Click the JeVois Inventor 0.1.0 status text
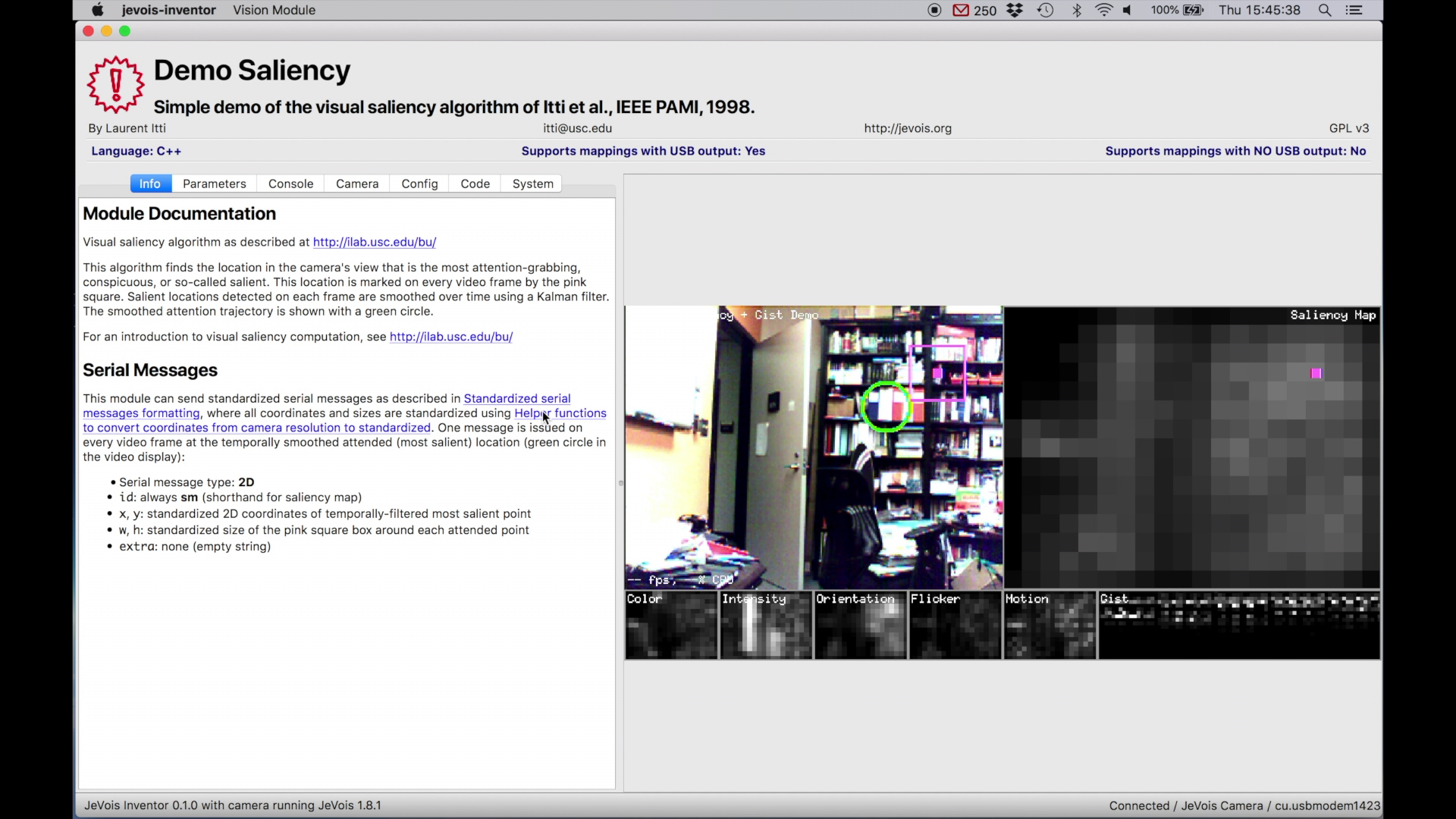This screenshot has height=819, width=1456. click(x=233, y=805)
